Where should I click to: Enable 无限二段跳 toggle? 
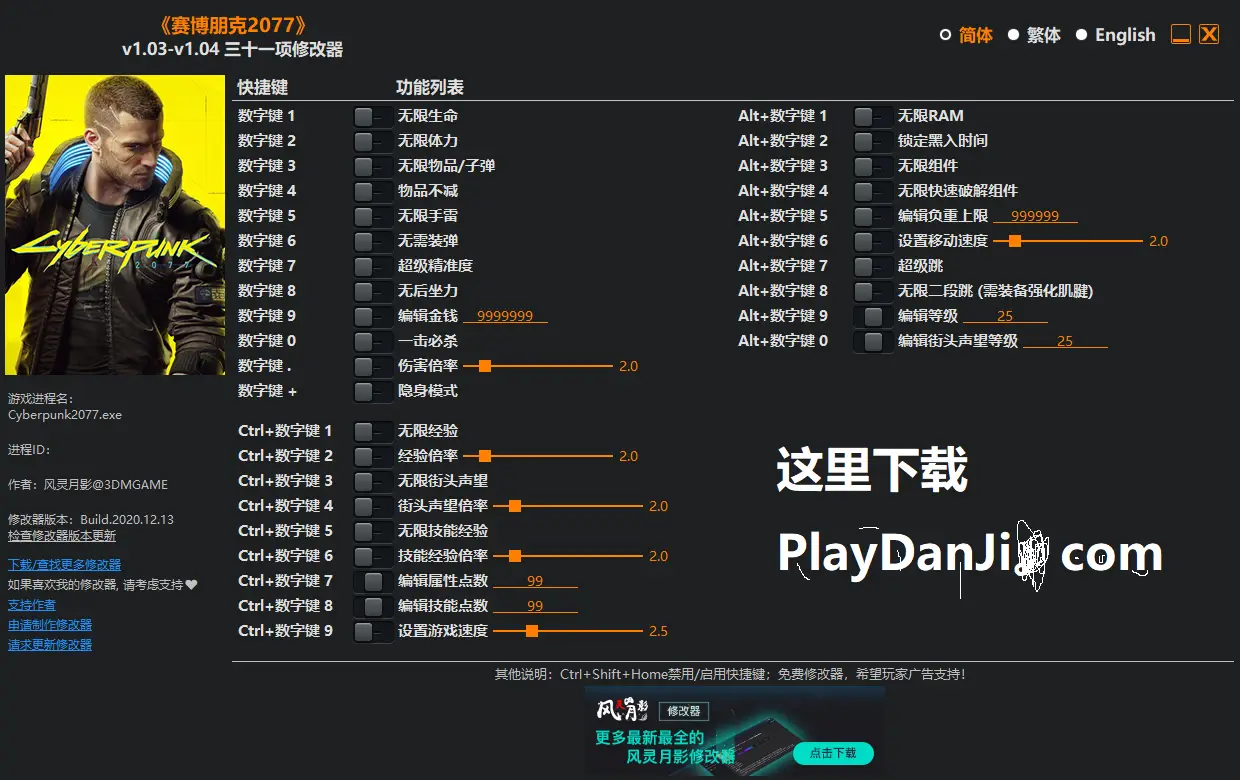pos(872,290)
